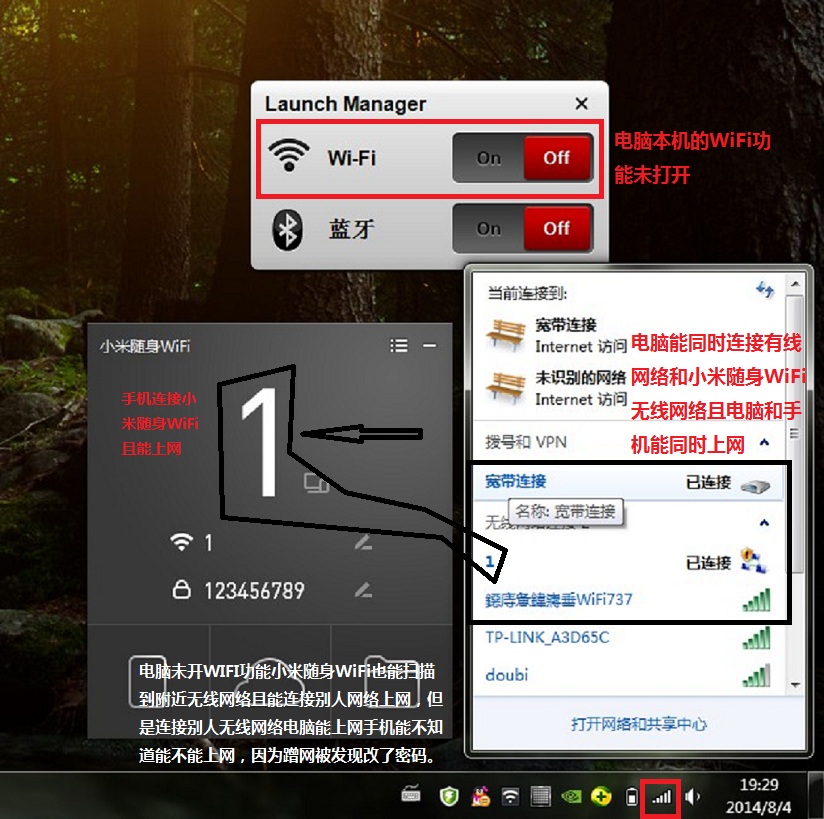
Task: Open the Xiaomi WiFi tray icon
Action: coord(510,797)
